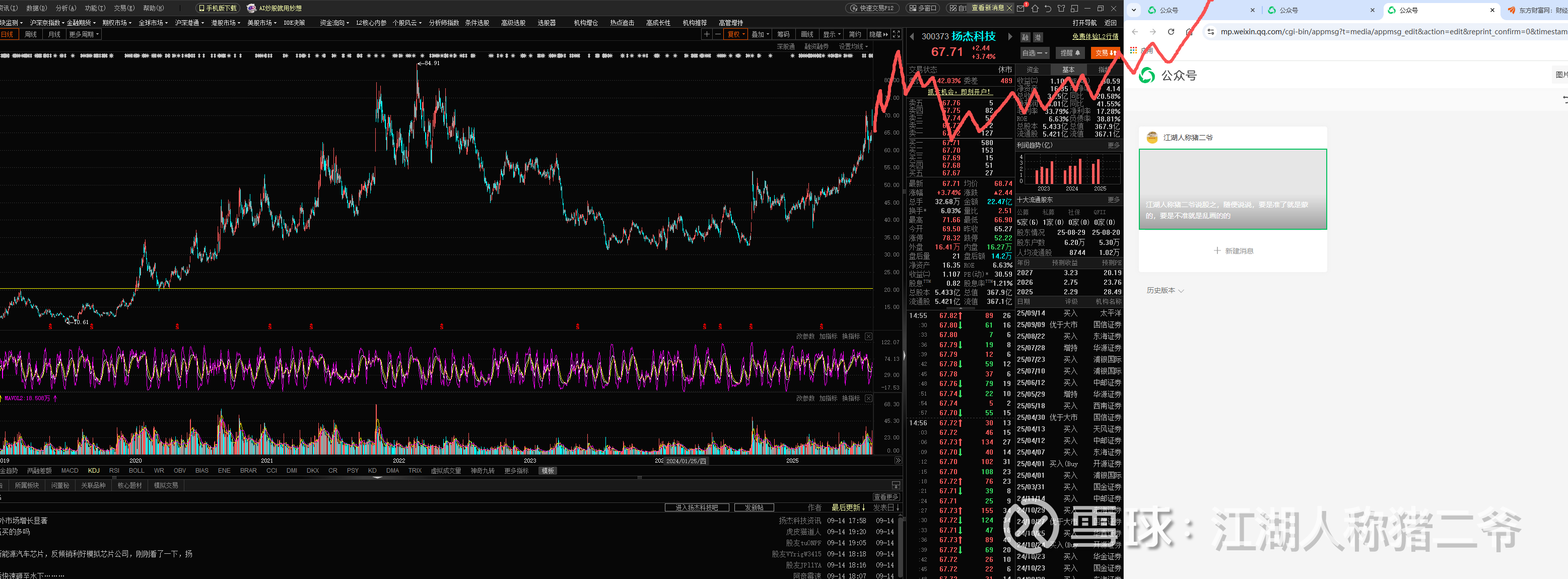Click the home icon in title bar

[x=1035, y=8]
